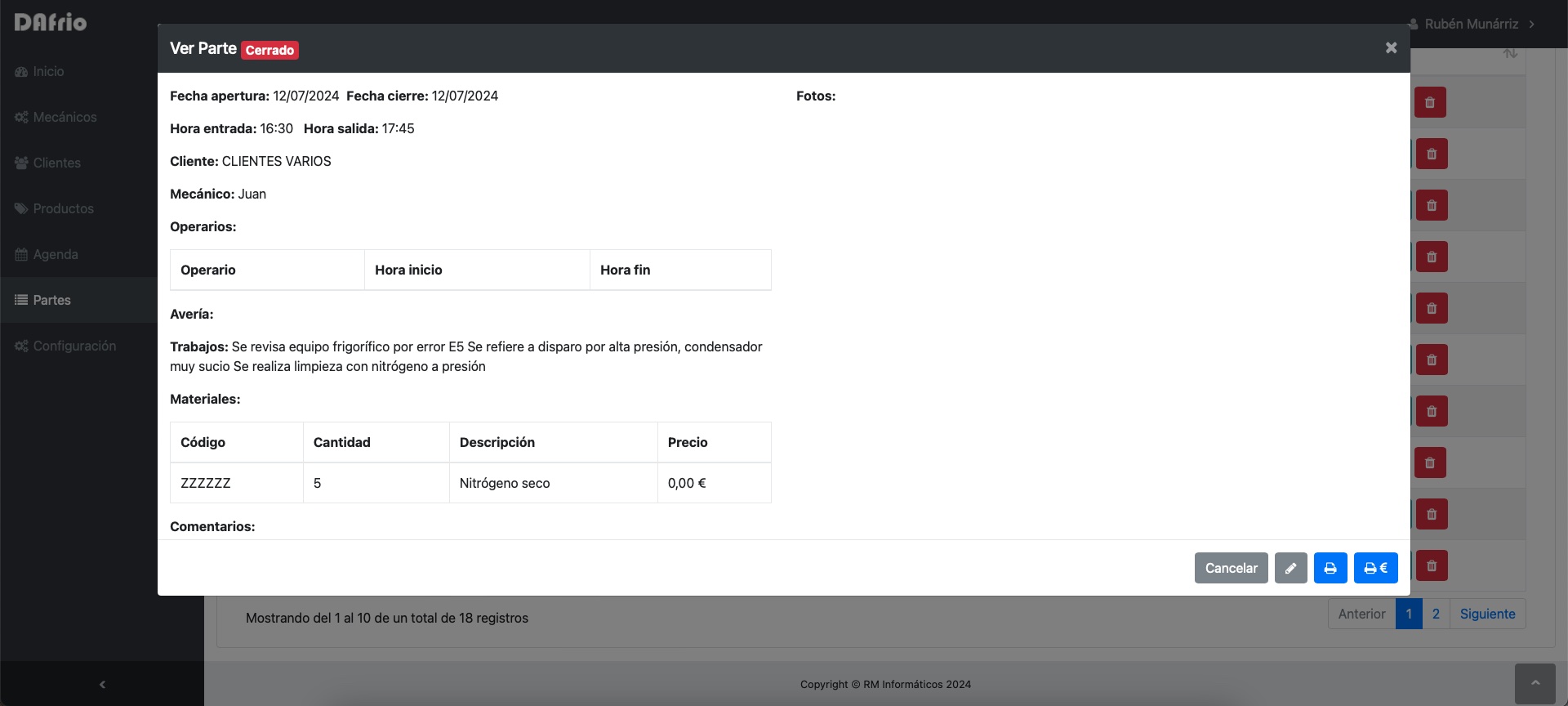The width and height of the screenshot is (1568, 706).
Task: Click the Productos tags icon
Action: 21,209
